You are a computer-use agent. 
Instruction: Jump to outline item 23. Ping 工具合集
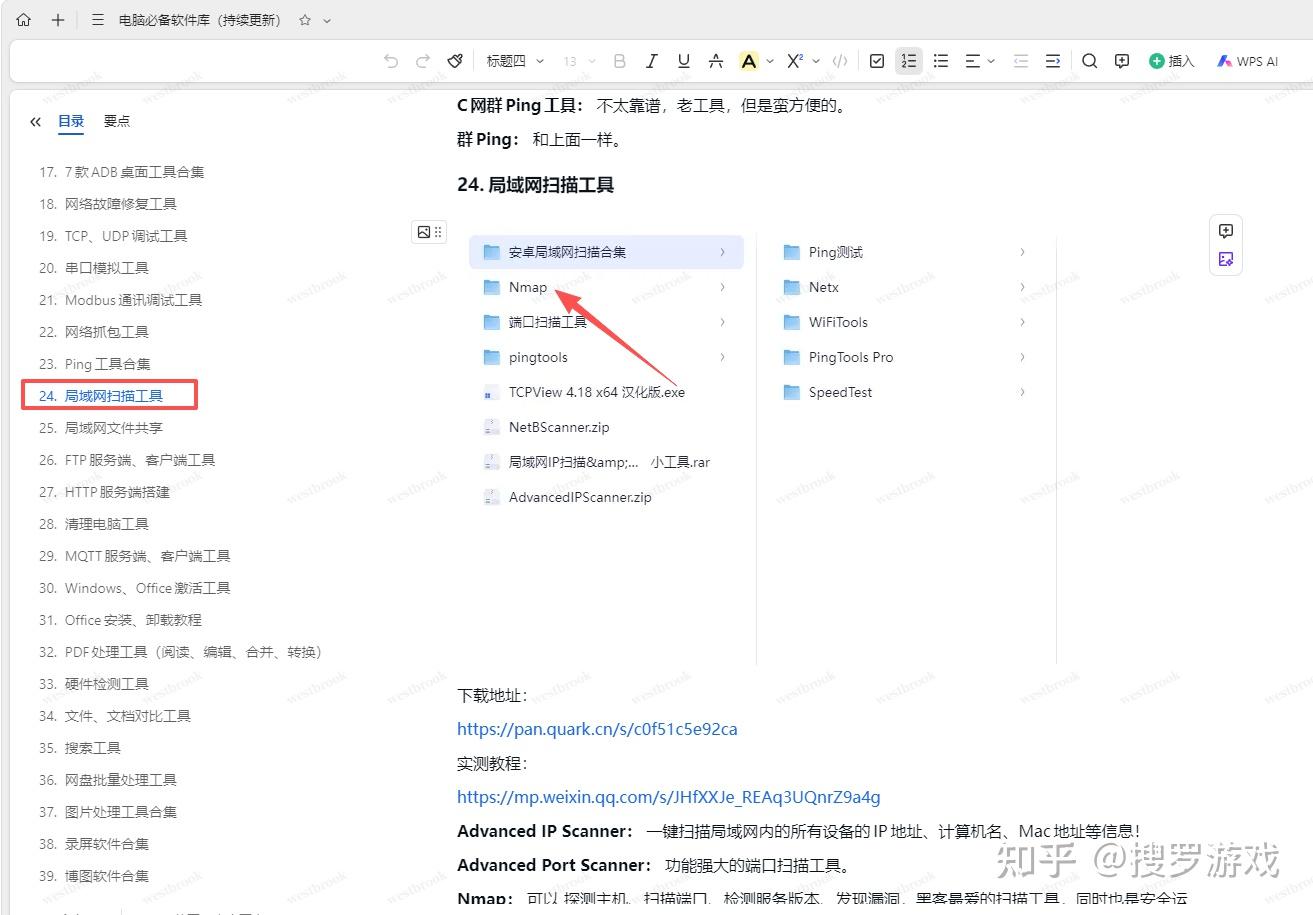coord(95,364)
